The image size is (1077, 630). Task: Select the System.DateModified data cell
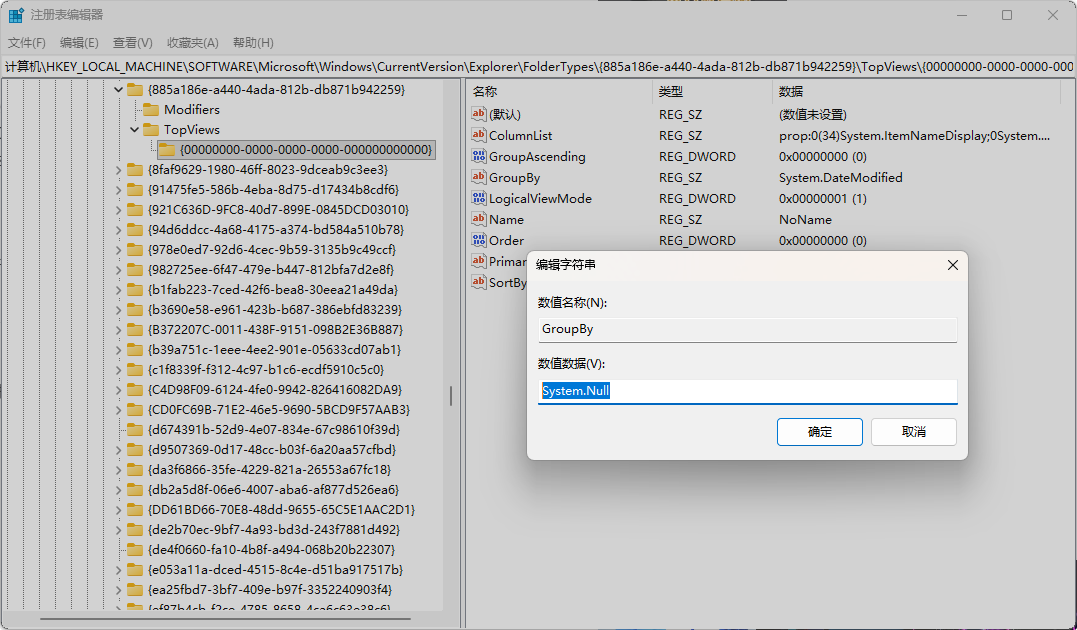click(x=840, y=177)
